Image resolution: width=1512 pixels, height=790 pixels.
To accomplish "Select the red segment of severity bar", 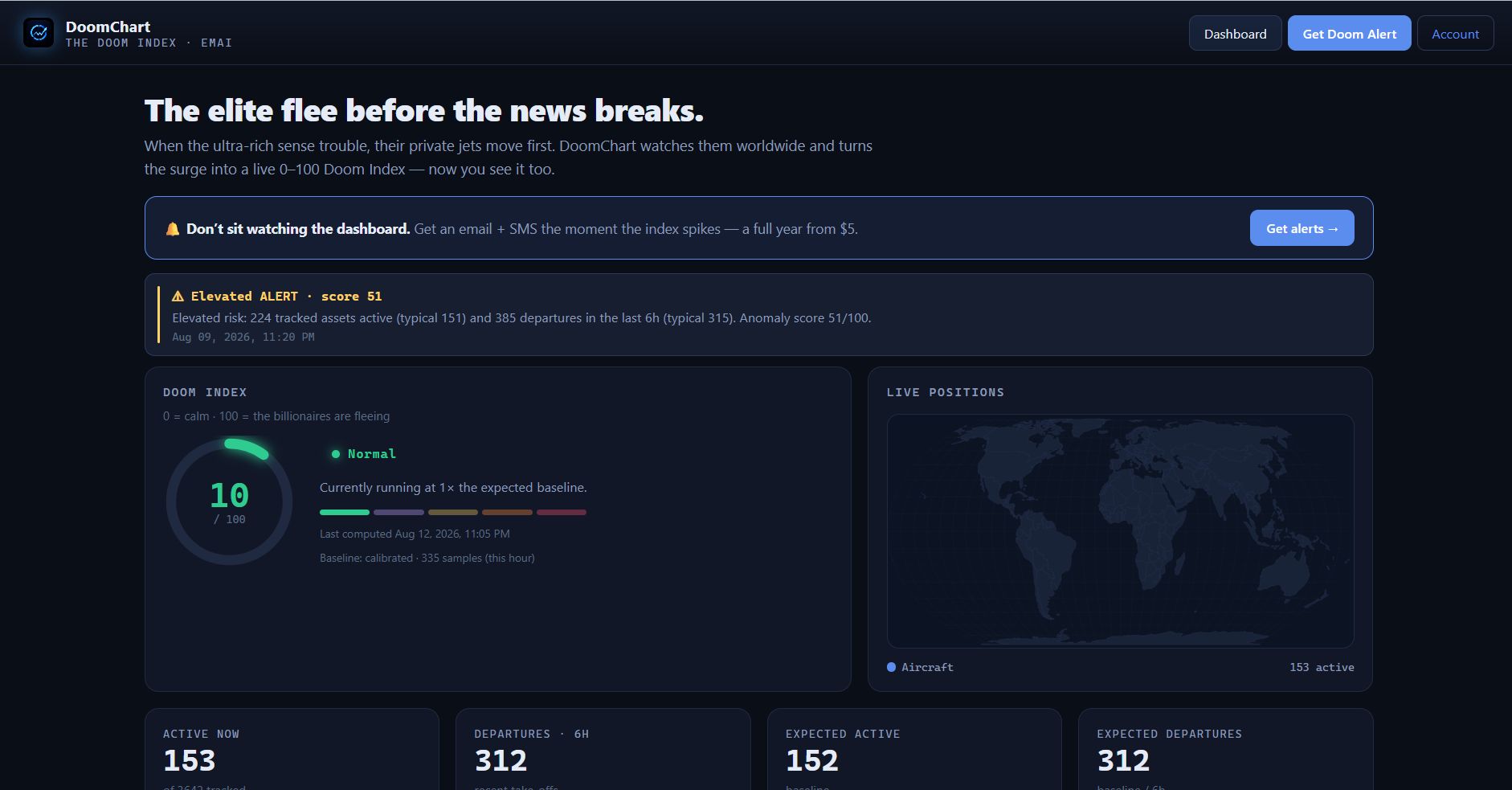I will pyautogui.click(x=562, y=512).
